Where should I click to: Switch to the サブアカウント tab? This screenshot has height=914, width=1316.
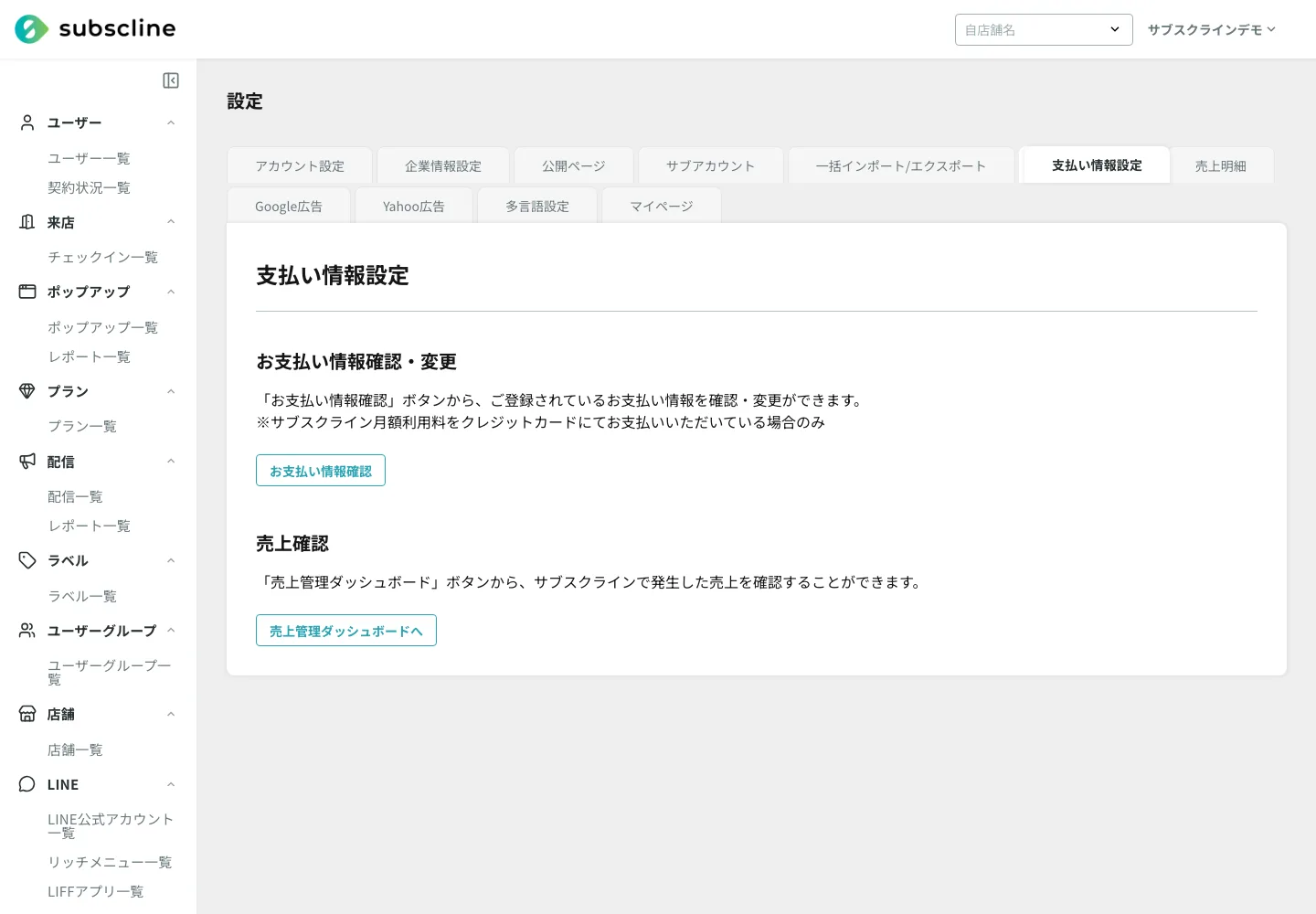pos(711,165)
